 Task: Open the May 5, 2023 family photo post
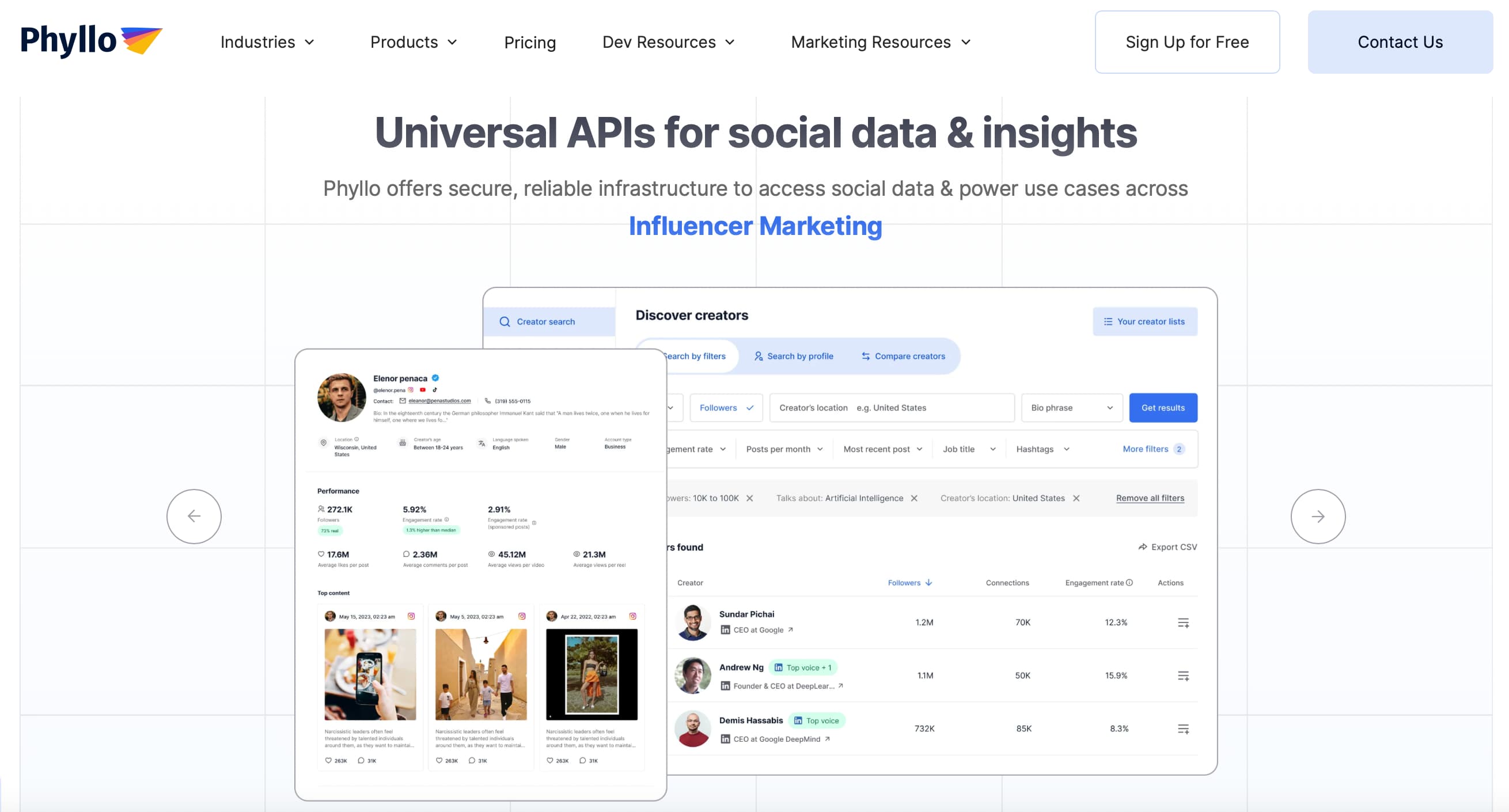[x=481, y=674]
